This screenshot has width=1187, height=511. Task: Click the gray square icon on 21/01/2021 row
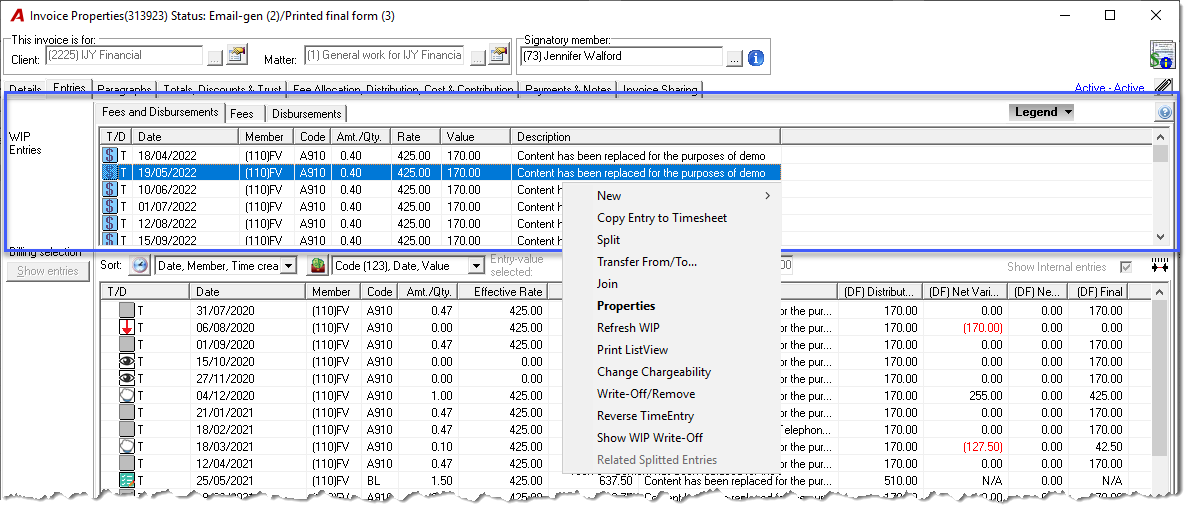(x=127, y=412)
